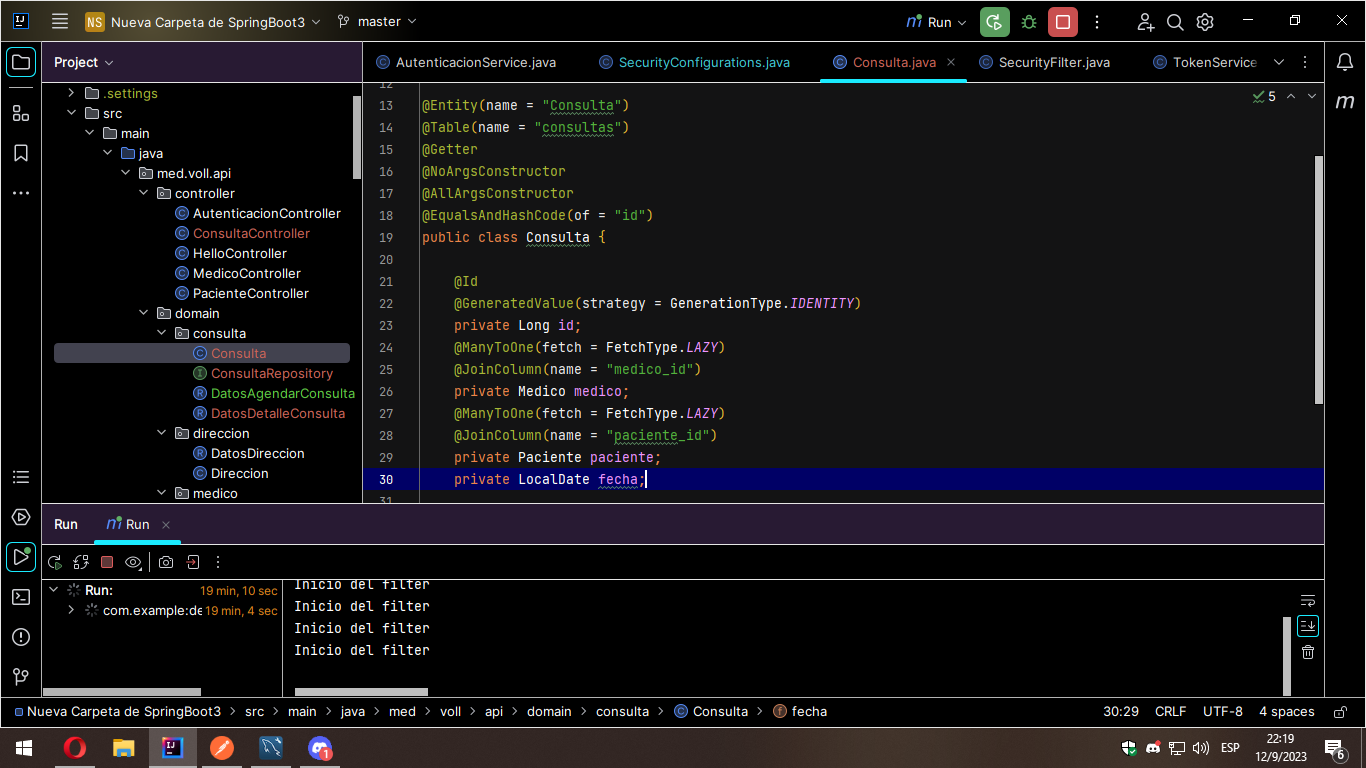
Task: Open the Maven tool window icon
Action: 1345,101
